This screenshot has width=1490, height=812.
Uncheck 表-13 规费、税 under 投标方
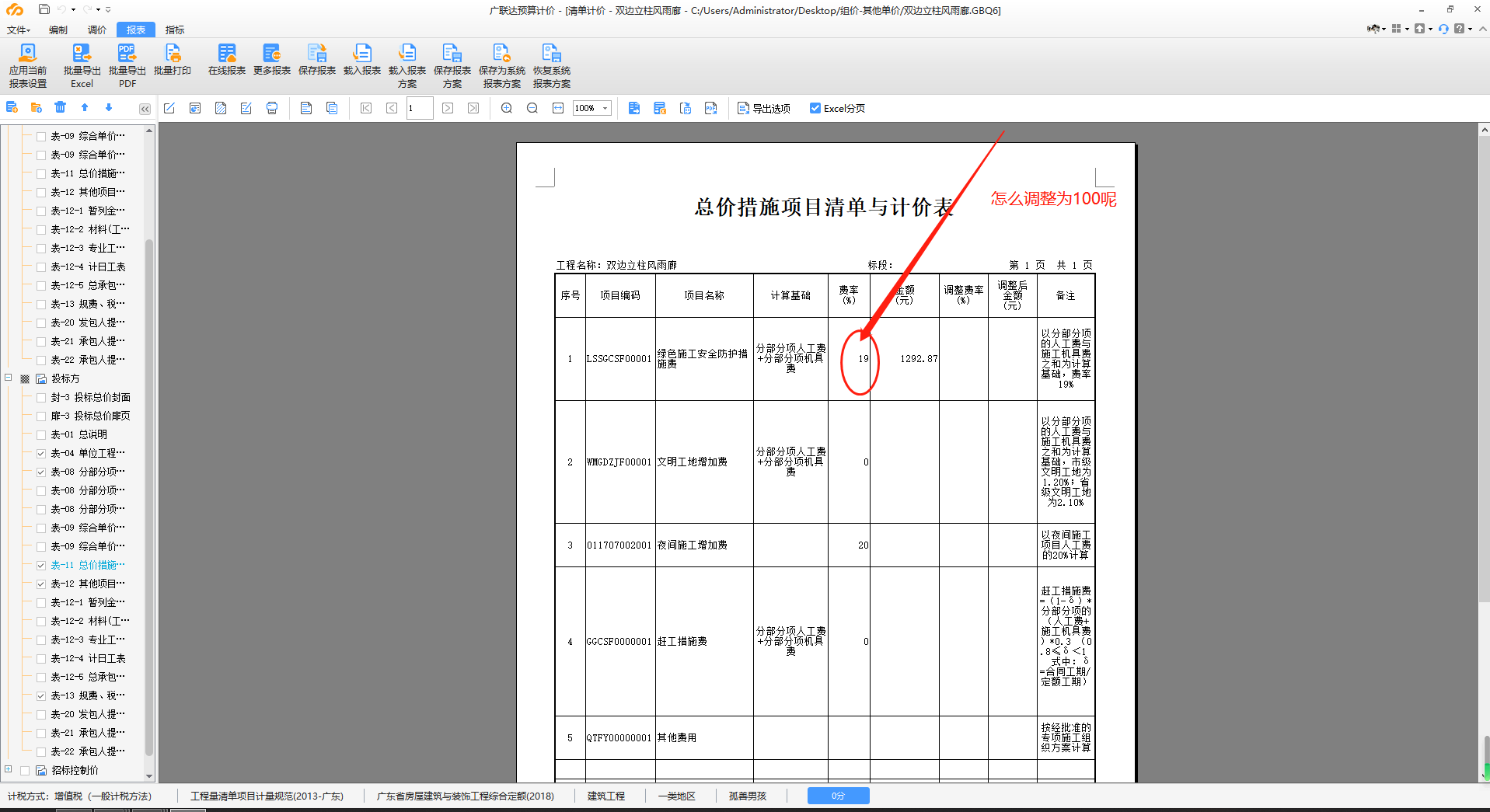point(41,695)
